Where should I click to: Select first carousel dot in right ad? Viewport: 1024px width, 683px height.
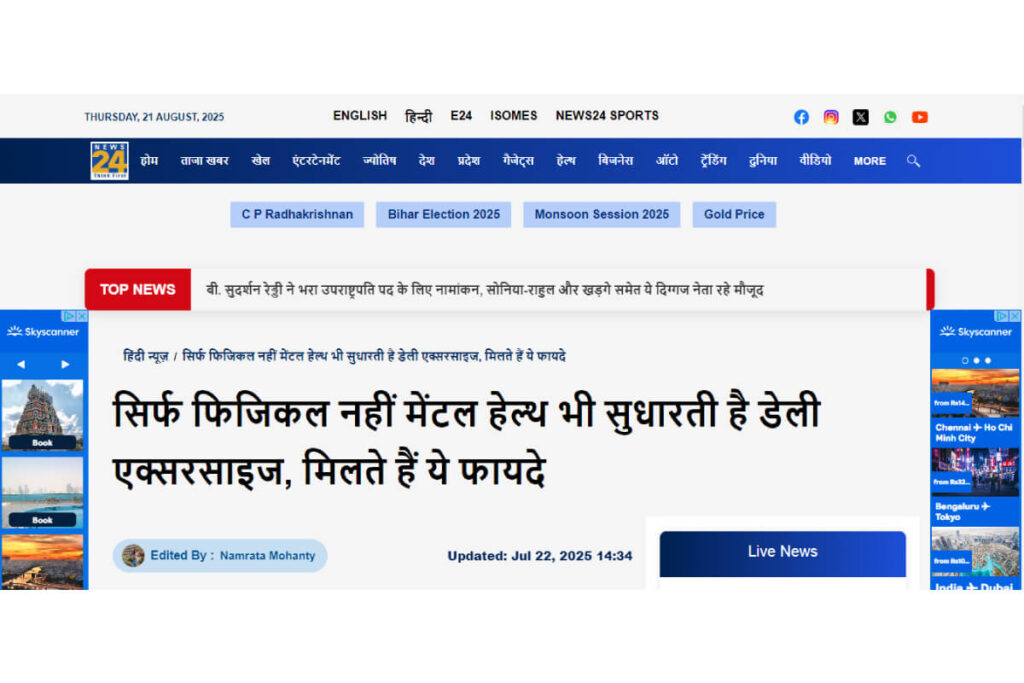965,360
